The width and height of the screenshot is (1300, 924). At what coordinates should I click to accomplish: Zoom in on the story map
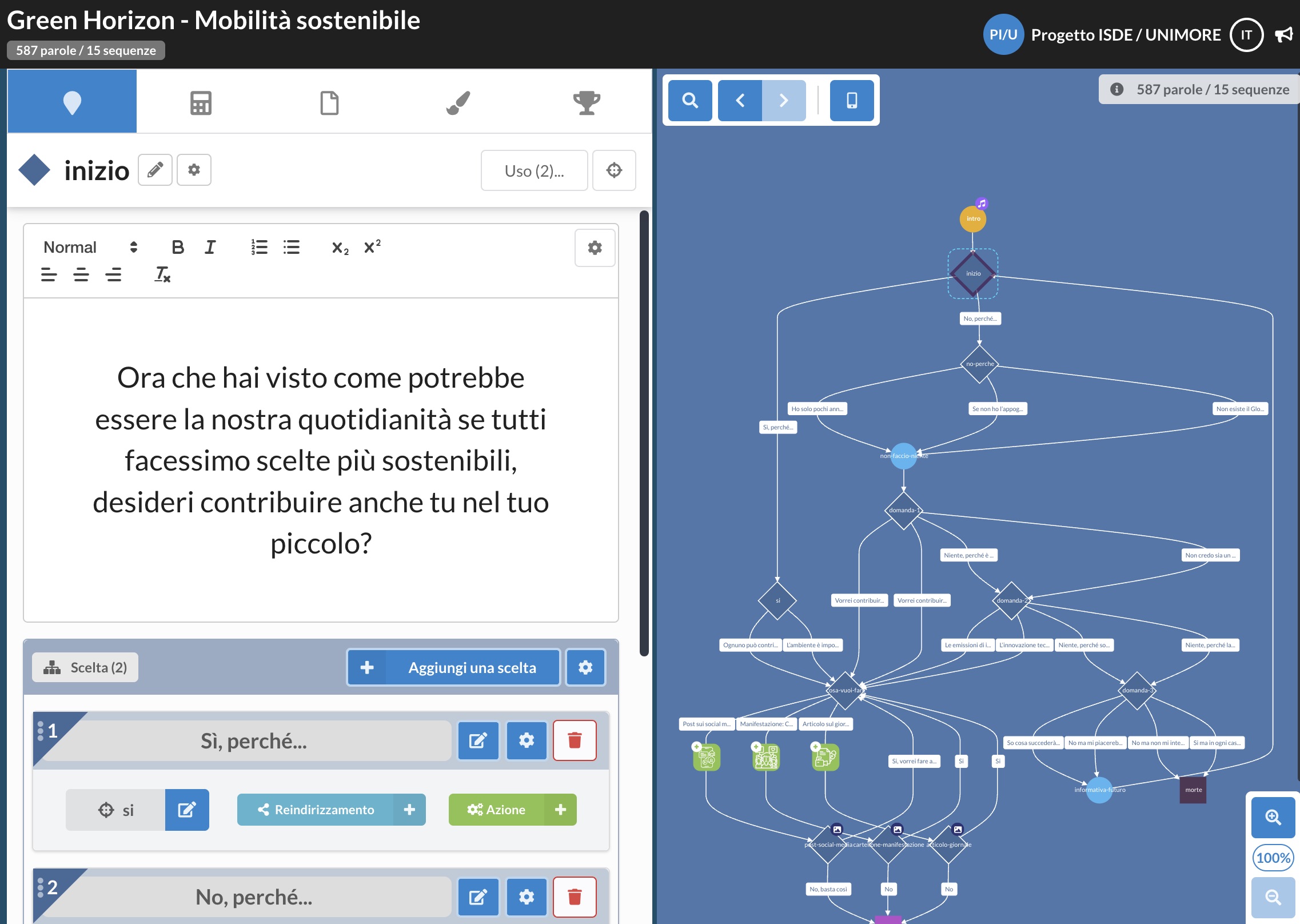(1273, 817)
